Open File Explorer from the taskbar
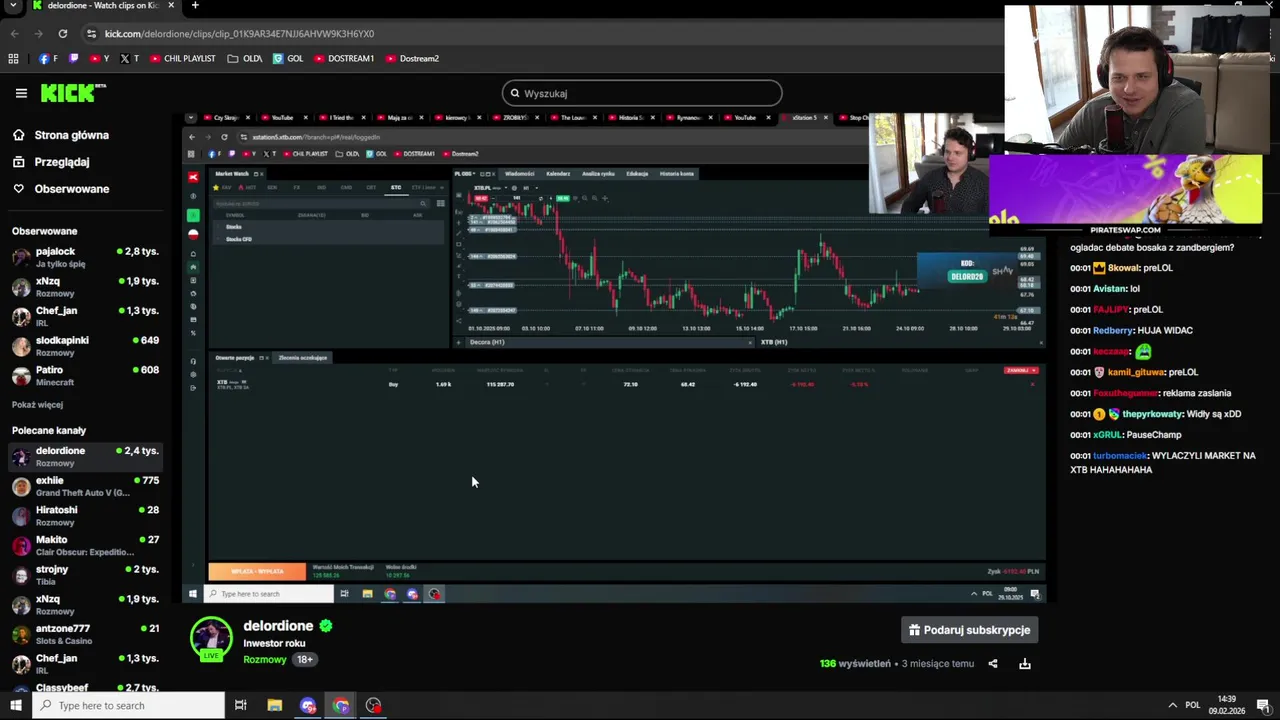The image size is (1280, 720). tap(275, 705)
